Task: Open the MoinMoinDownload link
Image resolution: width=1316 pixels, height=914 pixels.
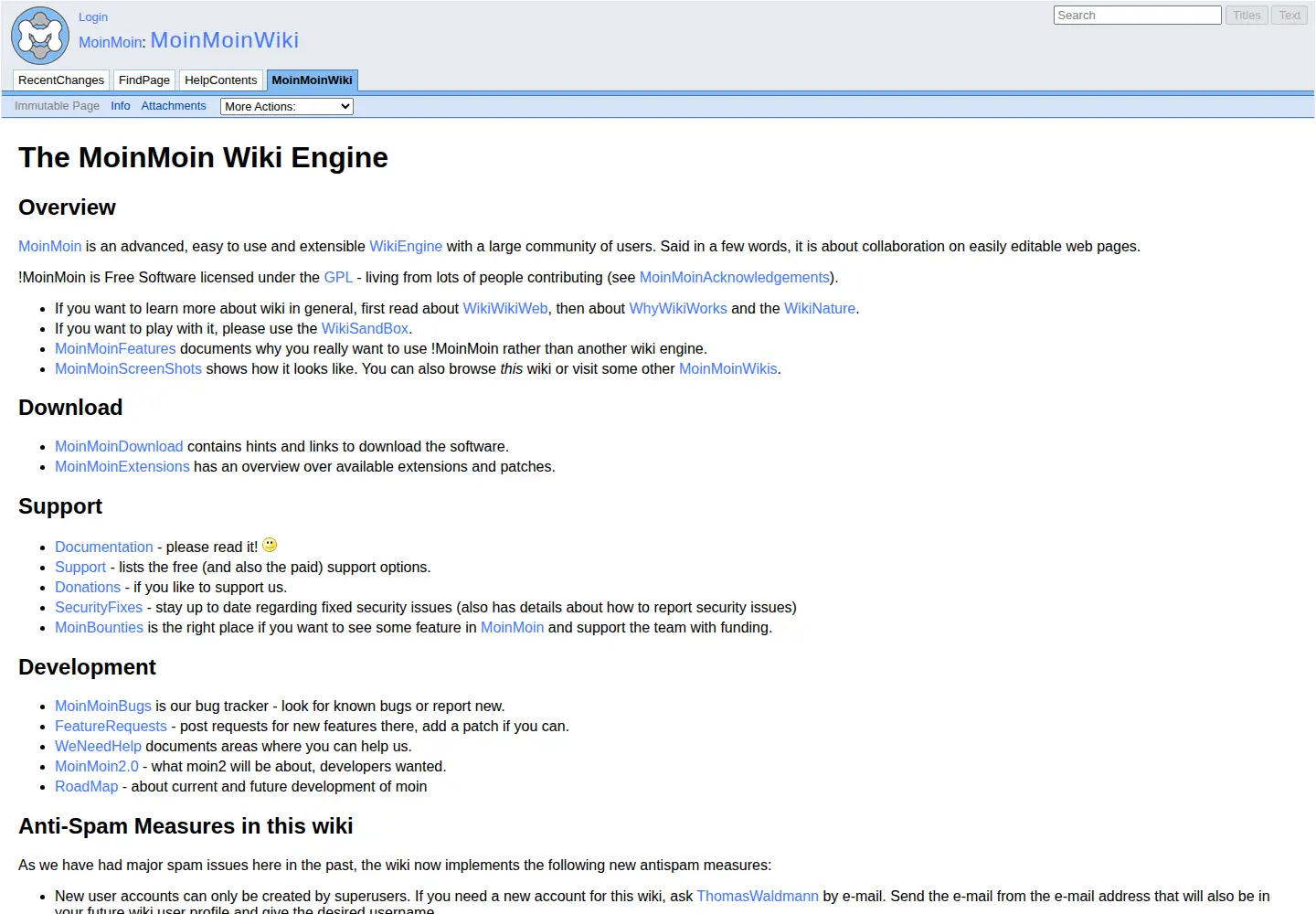Action: pyautogui.click(x=119, y=446)
